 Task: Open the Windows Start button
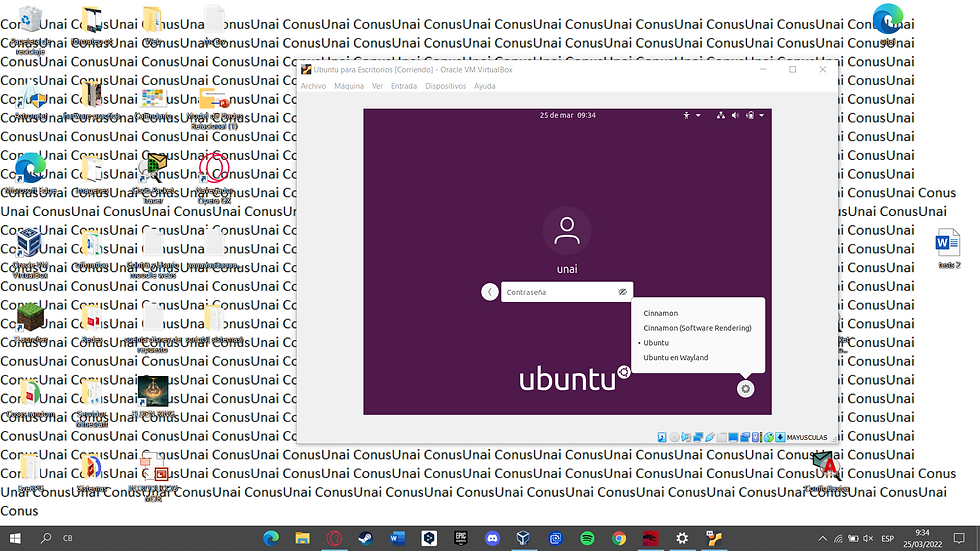click(x=15, y=538)
